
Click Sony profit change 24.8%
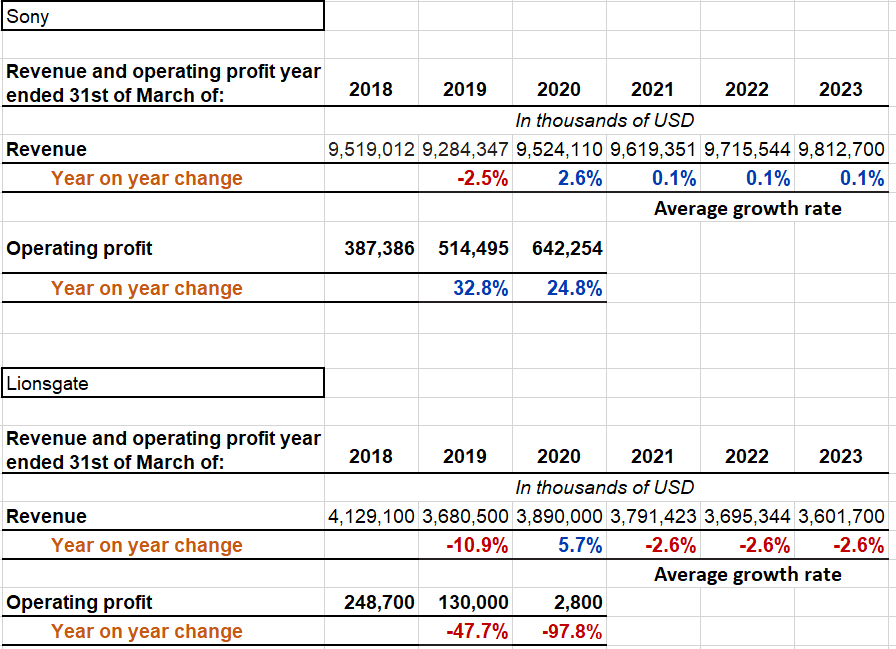(574, 288)
